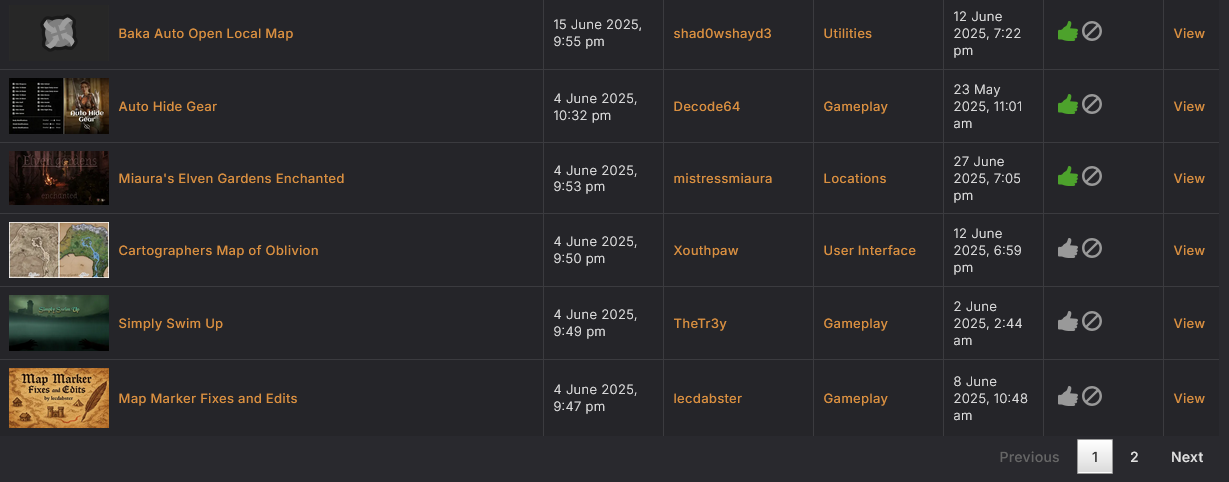The width and height of the screenshot is (1229, 482).
Task: Open Simply Swim Up mod page
Action: tap(170, 323)
